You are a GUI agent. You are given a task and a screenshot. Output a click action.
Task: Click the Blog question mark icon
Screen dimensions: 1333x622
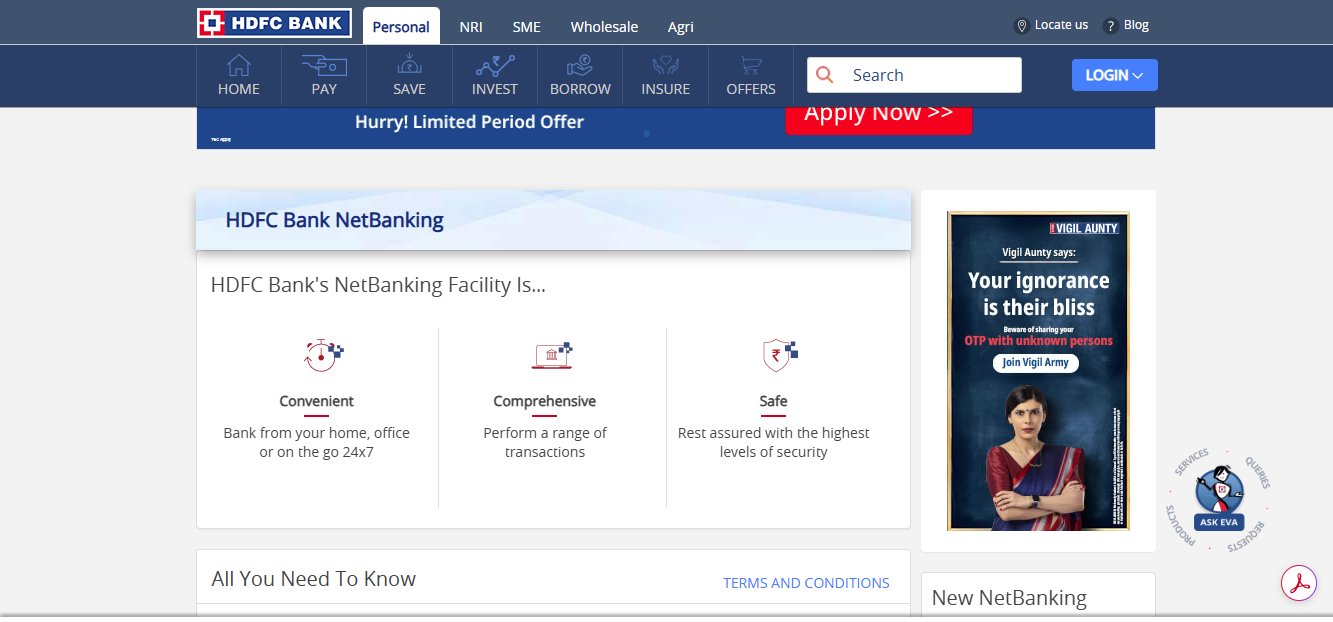tap(1110, 26)
